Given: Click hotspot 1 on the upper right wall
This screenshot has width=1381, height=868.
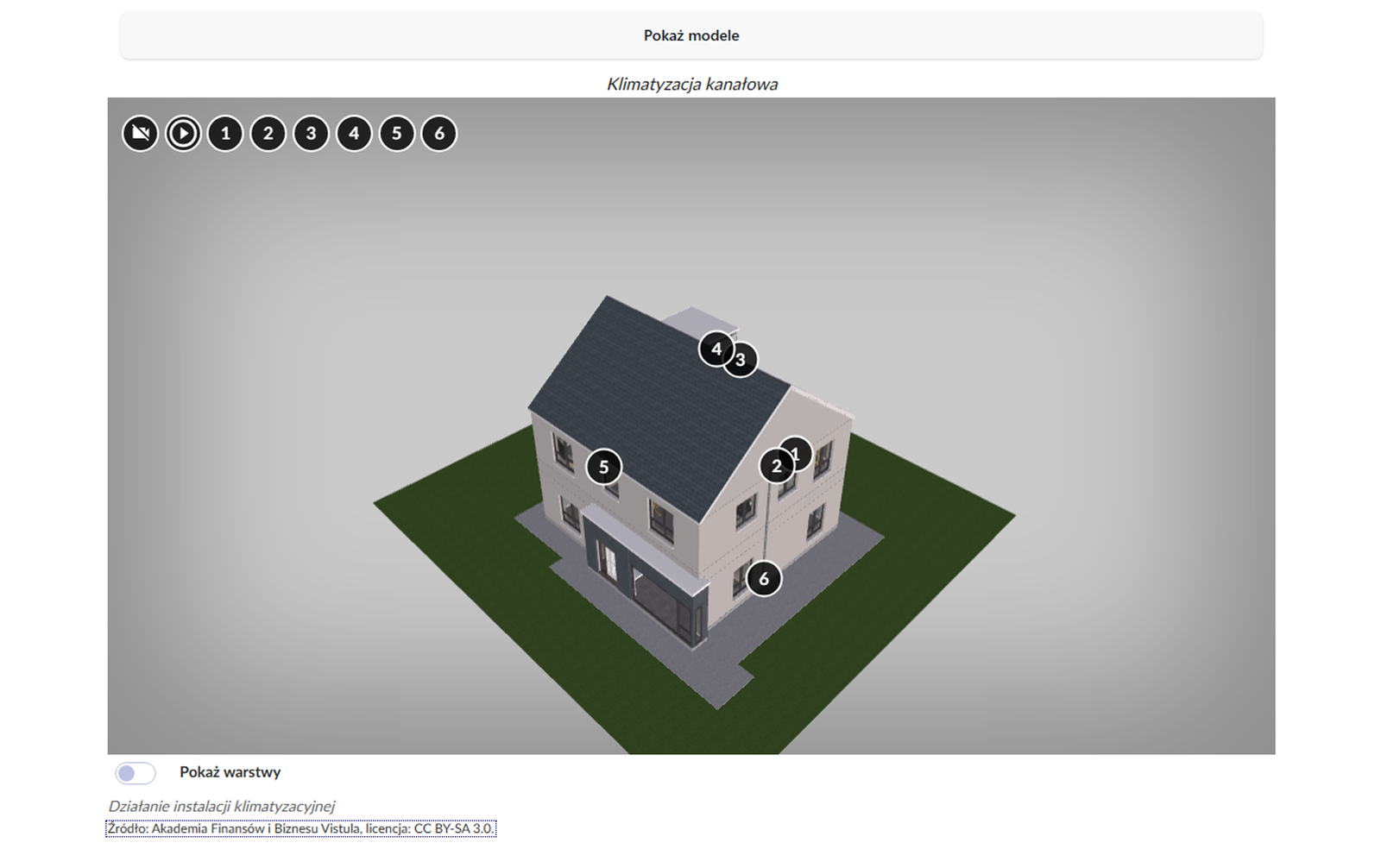Looking at the screenshot, I should point(799,451).
